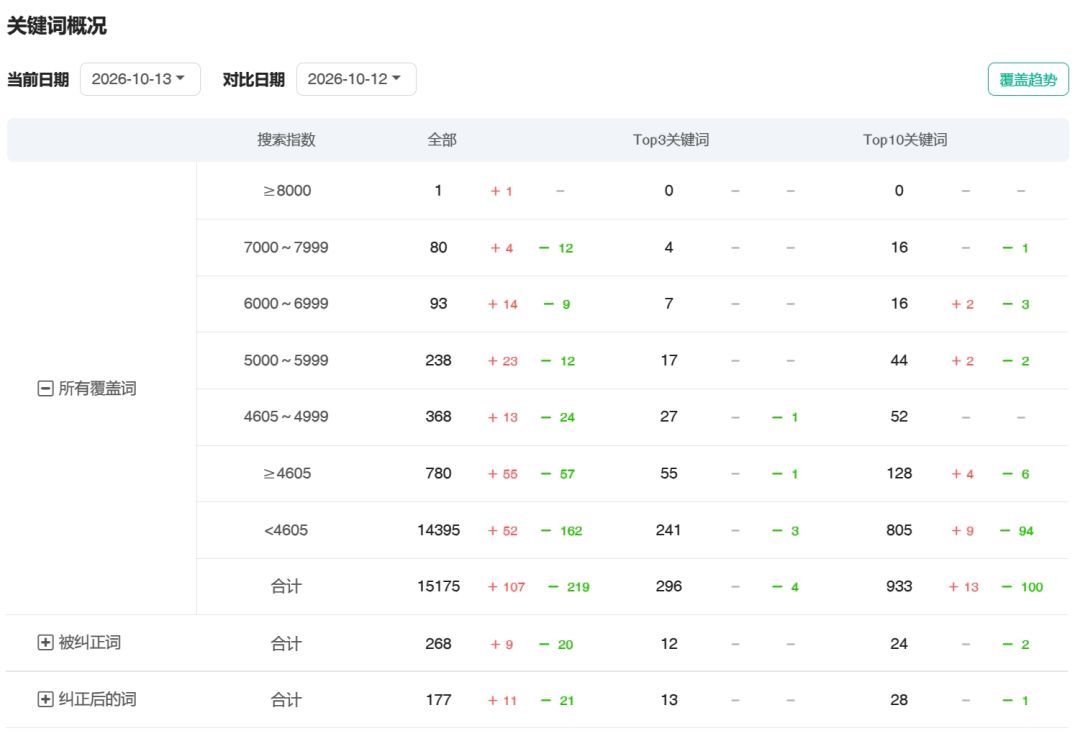This screenshot has width=1080, height=736.
Task: Click the 805 Top10 value
Action: (899, 530)
